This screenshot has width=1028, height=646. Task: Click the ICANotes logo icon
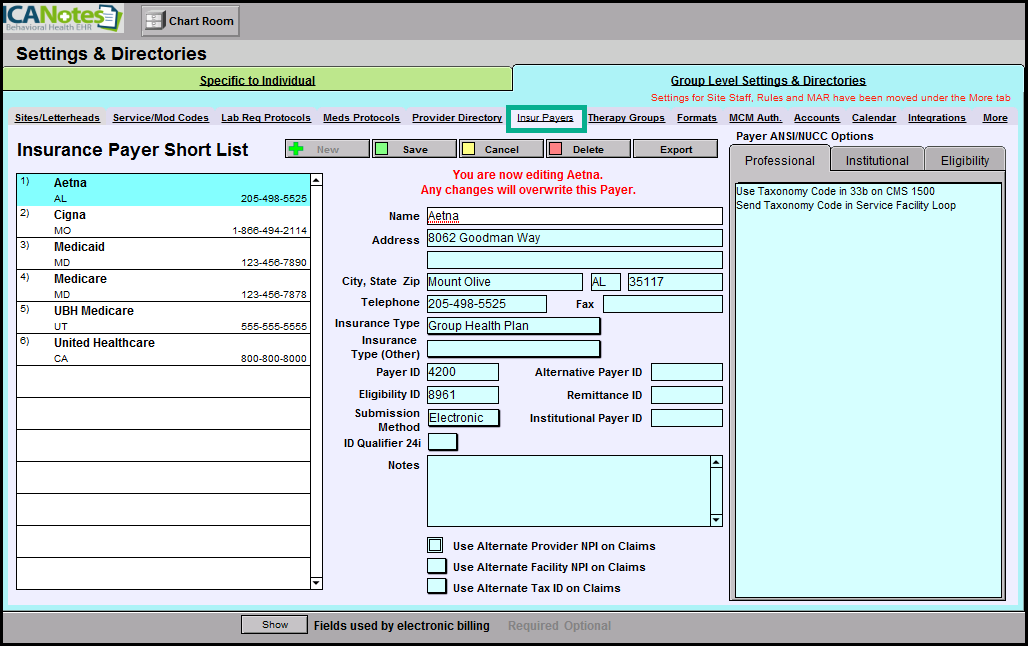pyautogui.click(x=62, y=18)
